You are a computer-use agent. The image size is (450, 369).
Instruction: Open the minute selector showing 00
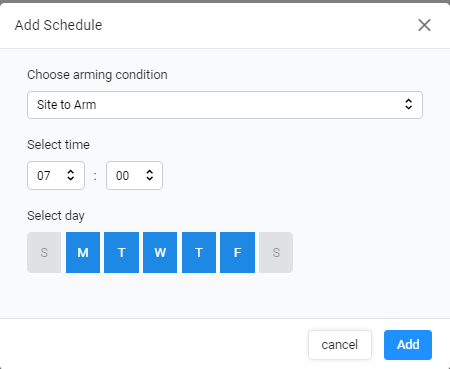coord(134,176)
